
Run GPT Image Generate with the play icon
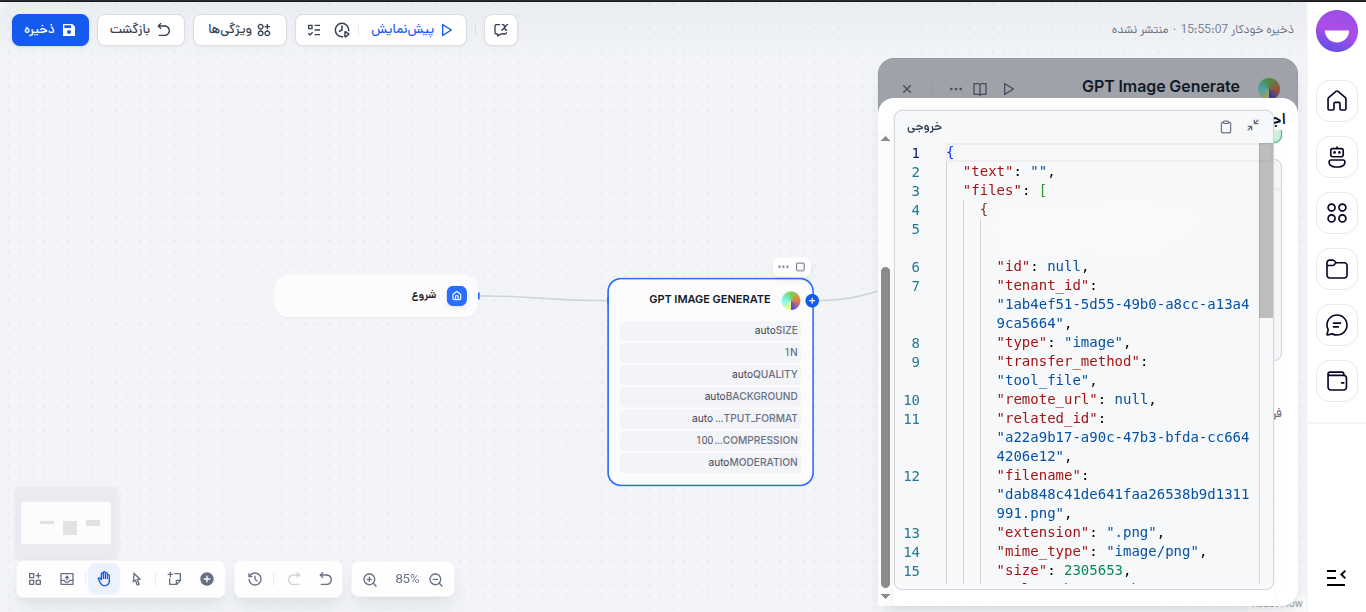1009,88
